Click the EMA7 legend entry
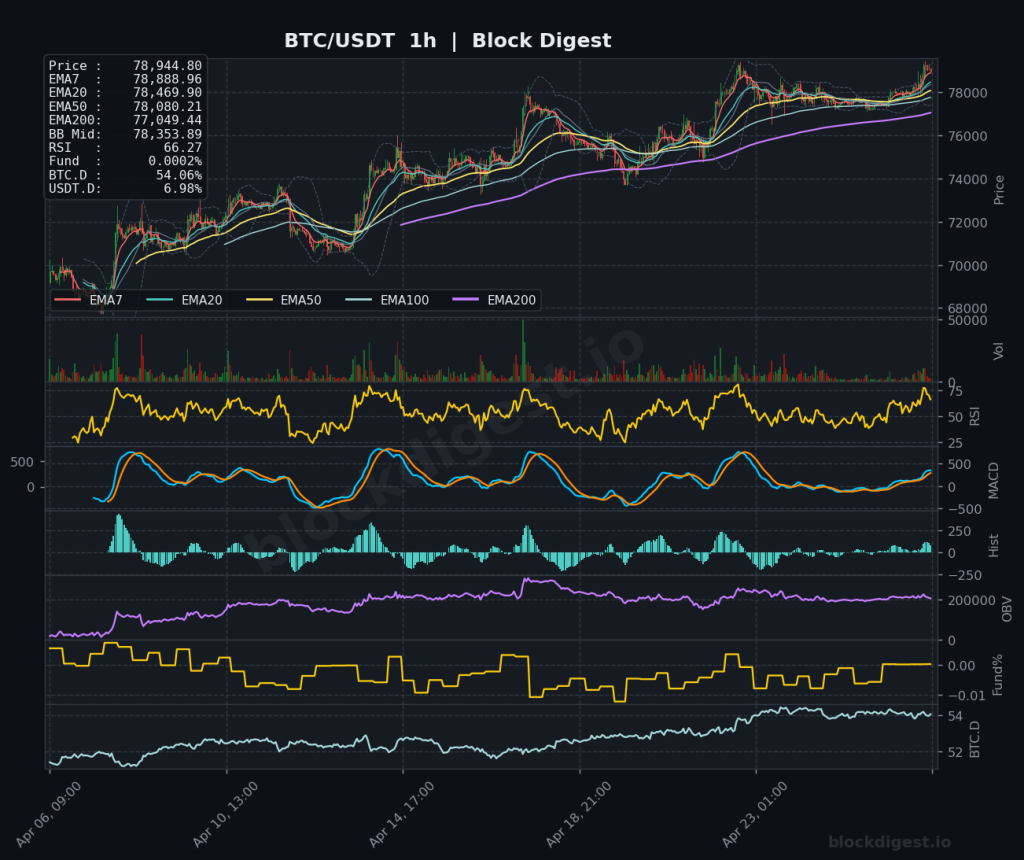The height and width of the screenshot is (860, 1024). click(88, 300)
